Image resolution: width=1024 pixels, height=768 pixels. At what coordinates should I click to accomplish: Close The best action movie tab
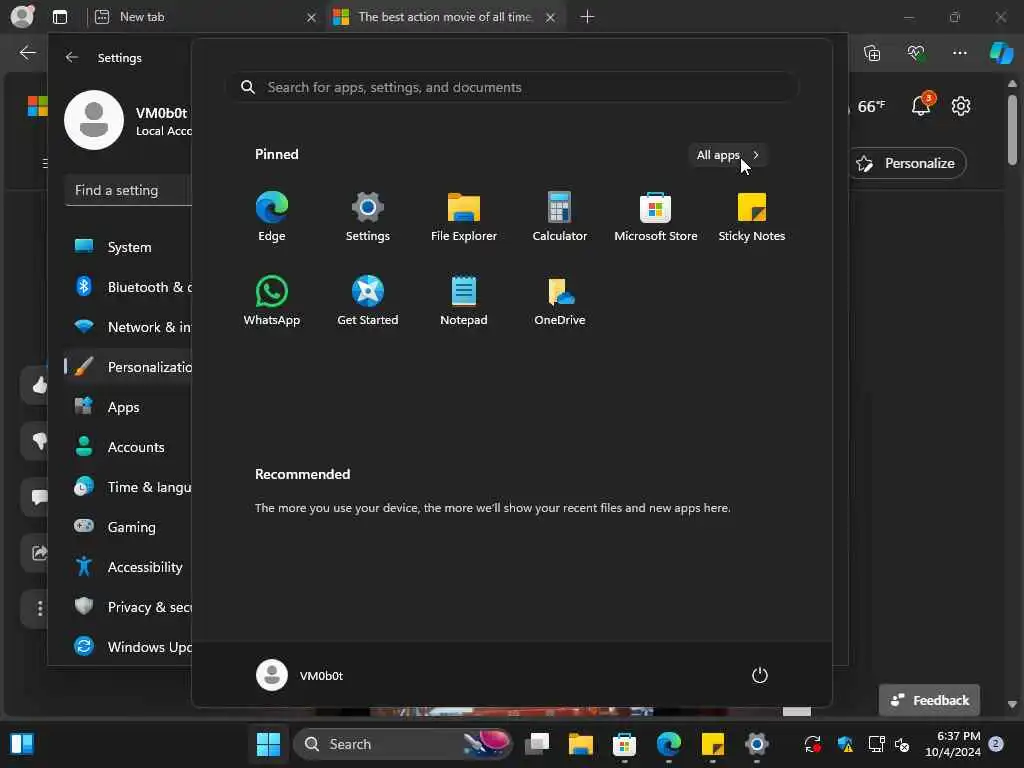[551, 18]
